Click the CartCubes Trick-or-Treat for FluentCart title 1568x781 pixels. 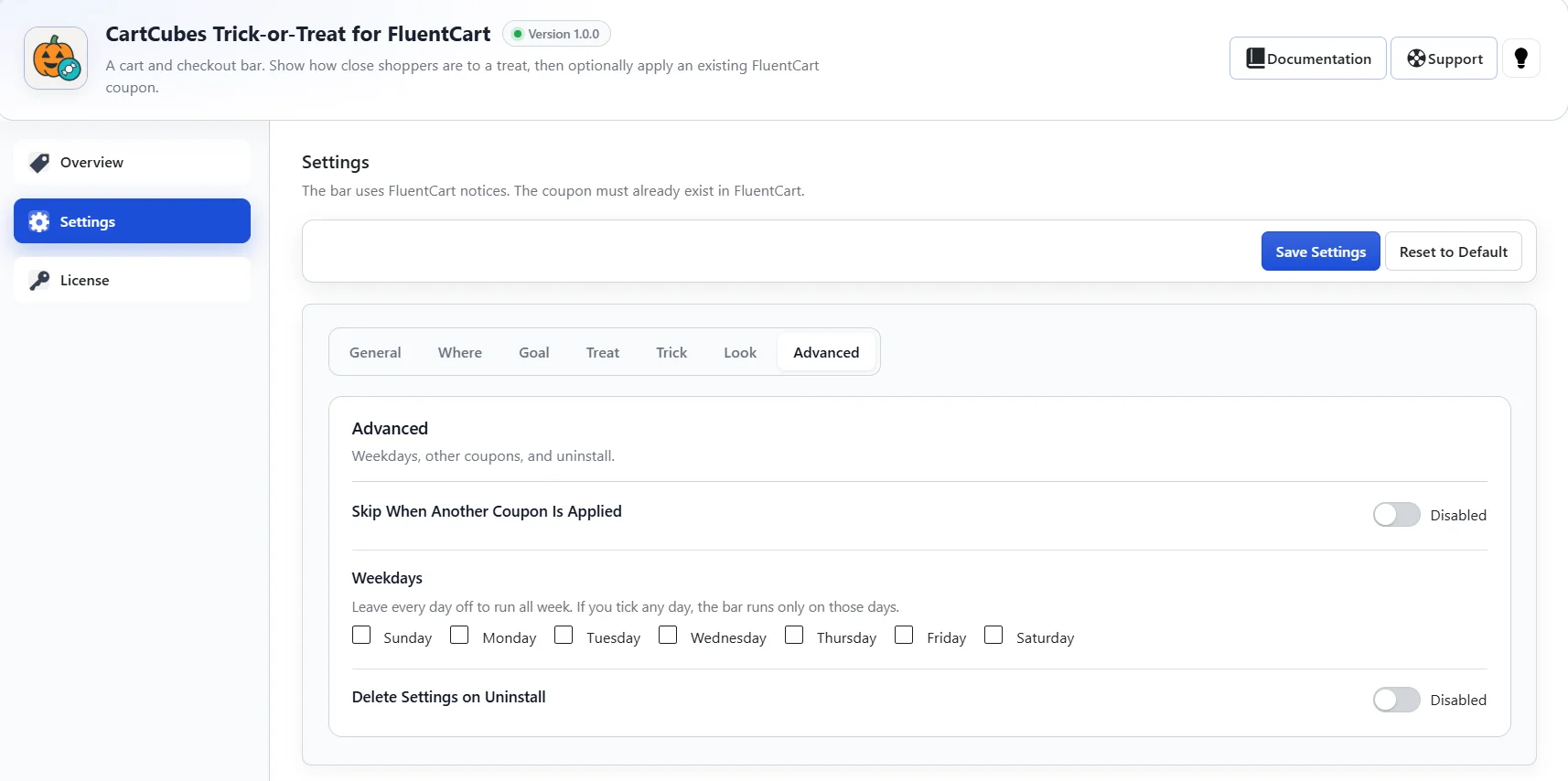pyautogui.click(x=298, y=34)
